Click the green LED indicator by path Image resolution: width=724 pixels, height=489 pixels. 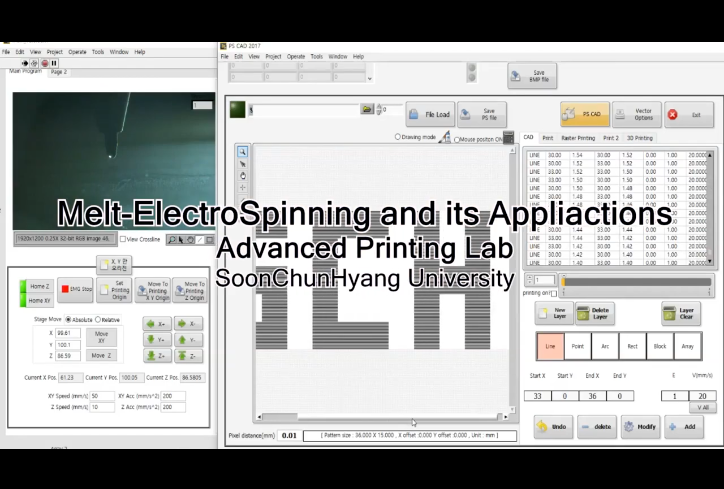[237, 109]
